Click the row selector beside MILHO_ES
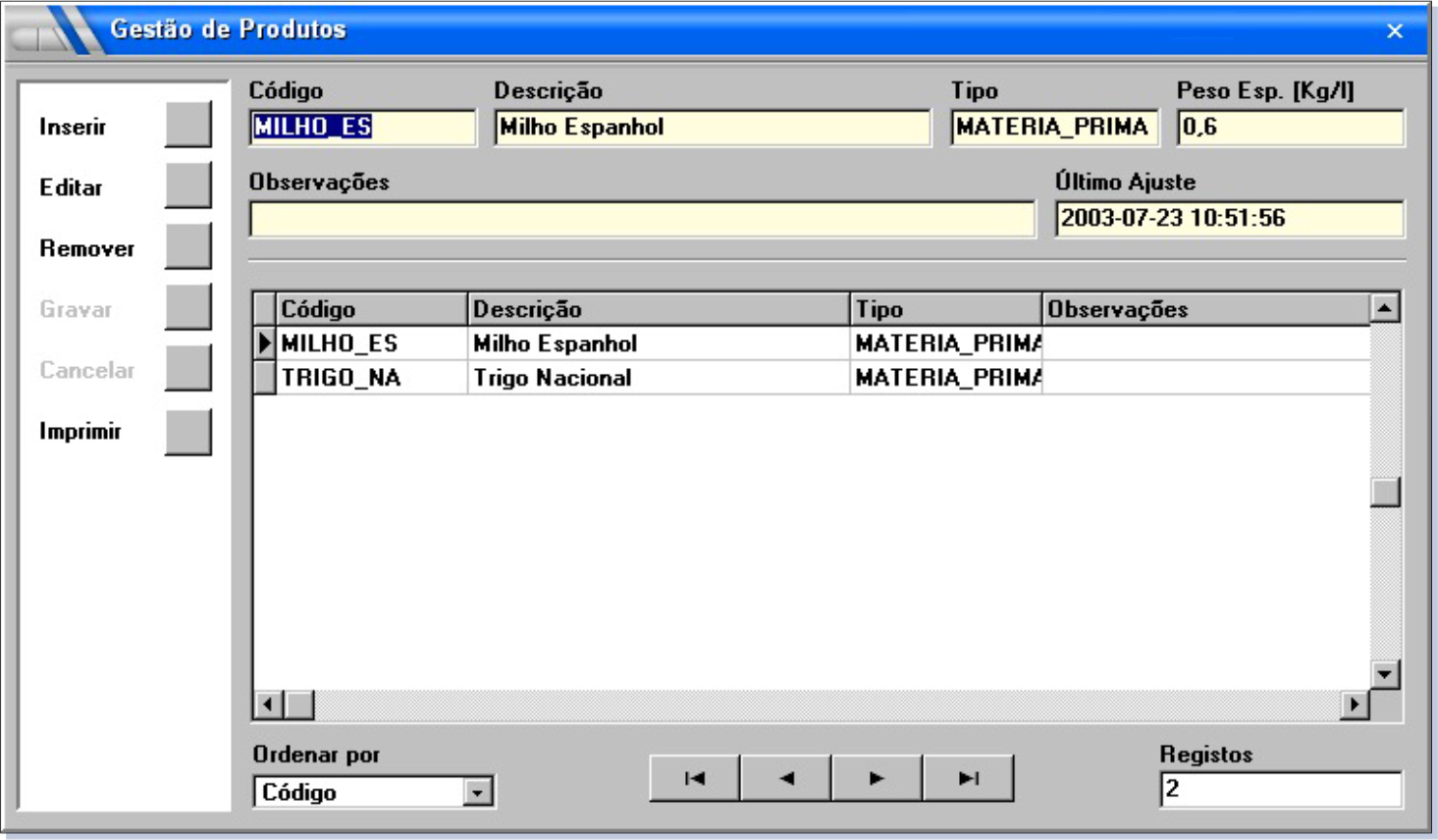This screenshot has height=840, width=1438. (264, 343)
